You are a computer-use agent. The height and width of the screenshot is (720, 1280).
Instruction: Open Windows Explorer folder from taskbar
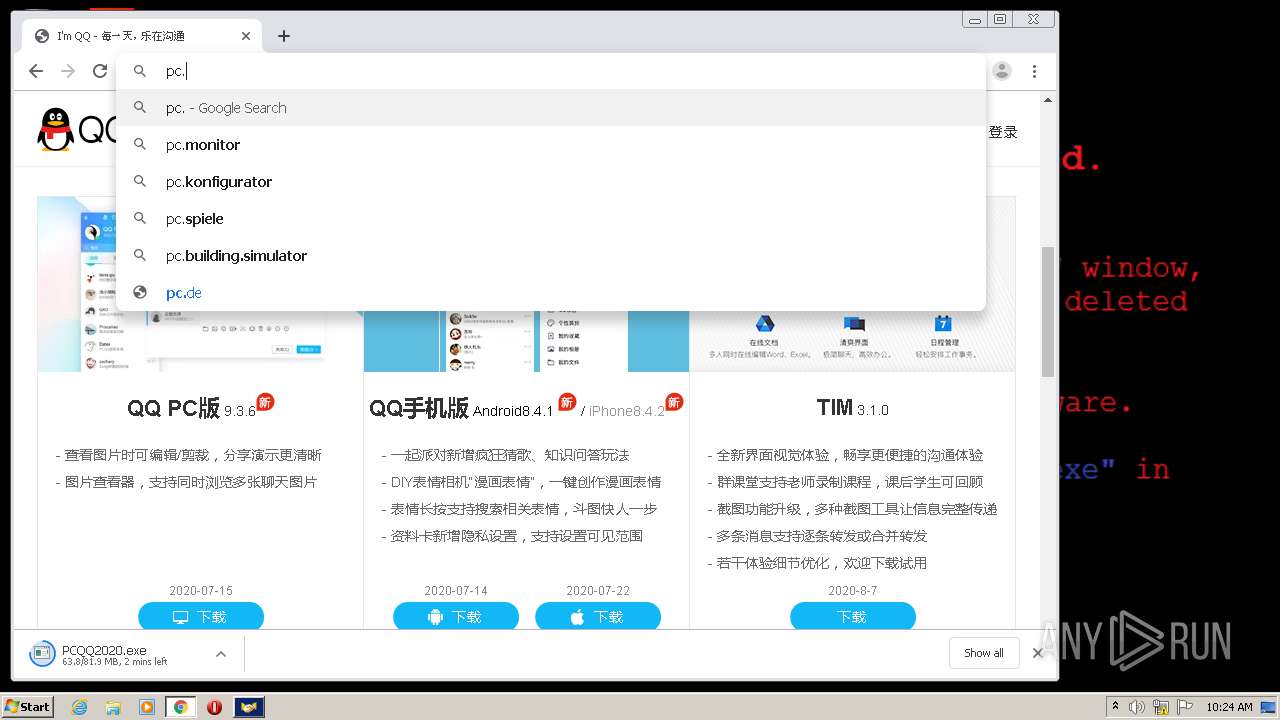(x=113, y=707)
